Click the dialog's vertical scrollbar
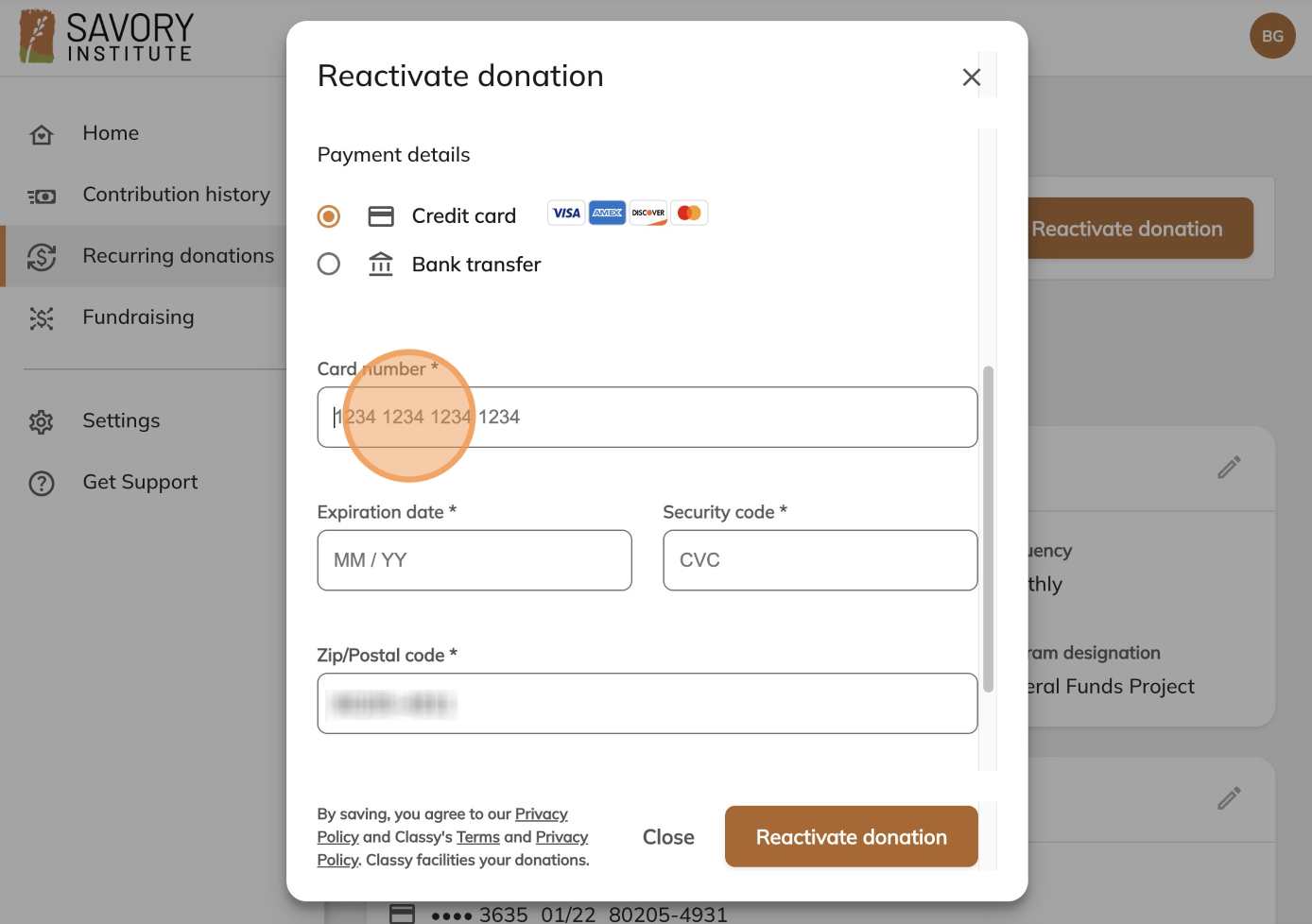Viewport: 1312px width, 924px height. pyautogui.click(x=989, y=529)
